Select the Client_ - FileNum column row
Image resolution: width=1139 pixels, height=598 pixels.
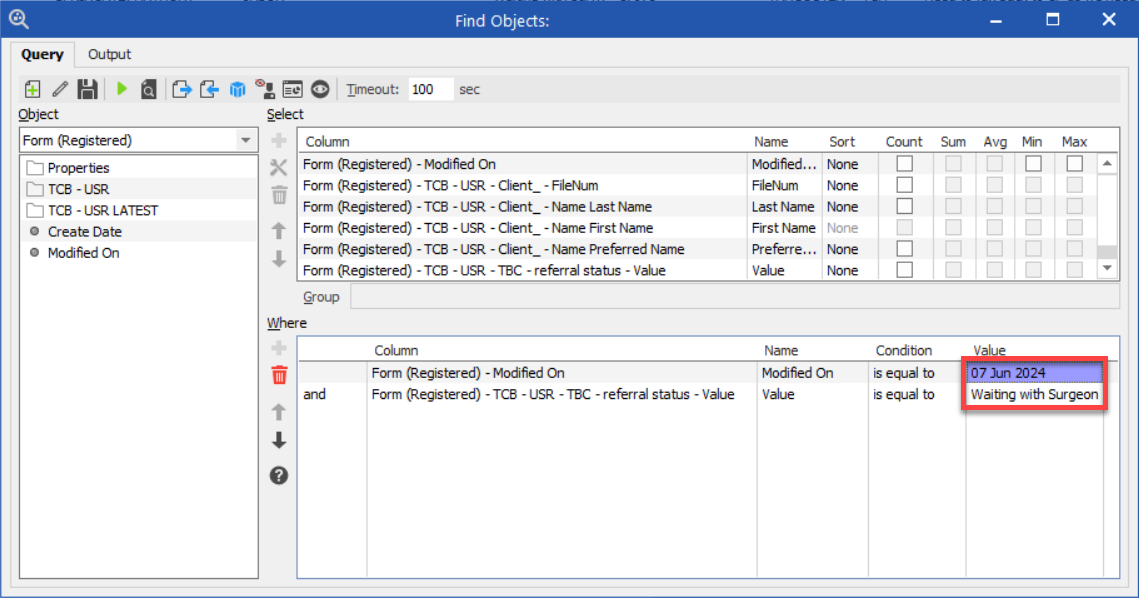tap(523, 185)
